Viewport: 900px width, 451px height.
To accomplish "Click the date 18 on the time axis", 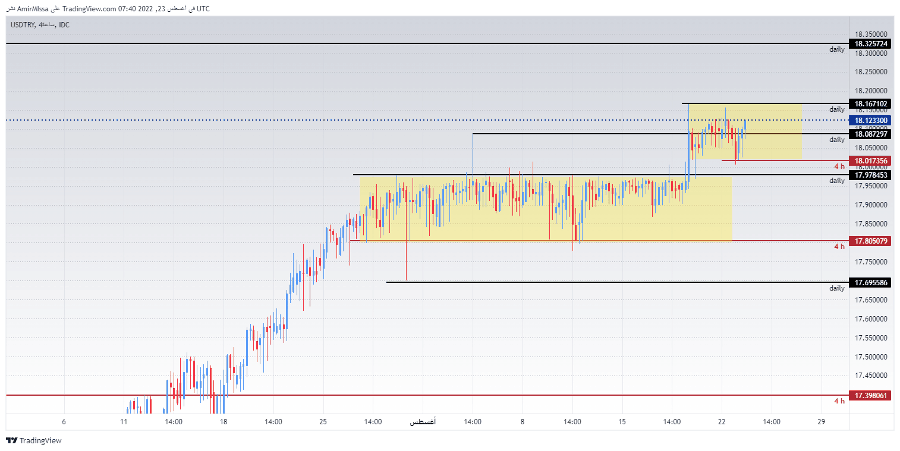I will tap(223, 422).
